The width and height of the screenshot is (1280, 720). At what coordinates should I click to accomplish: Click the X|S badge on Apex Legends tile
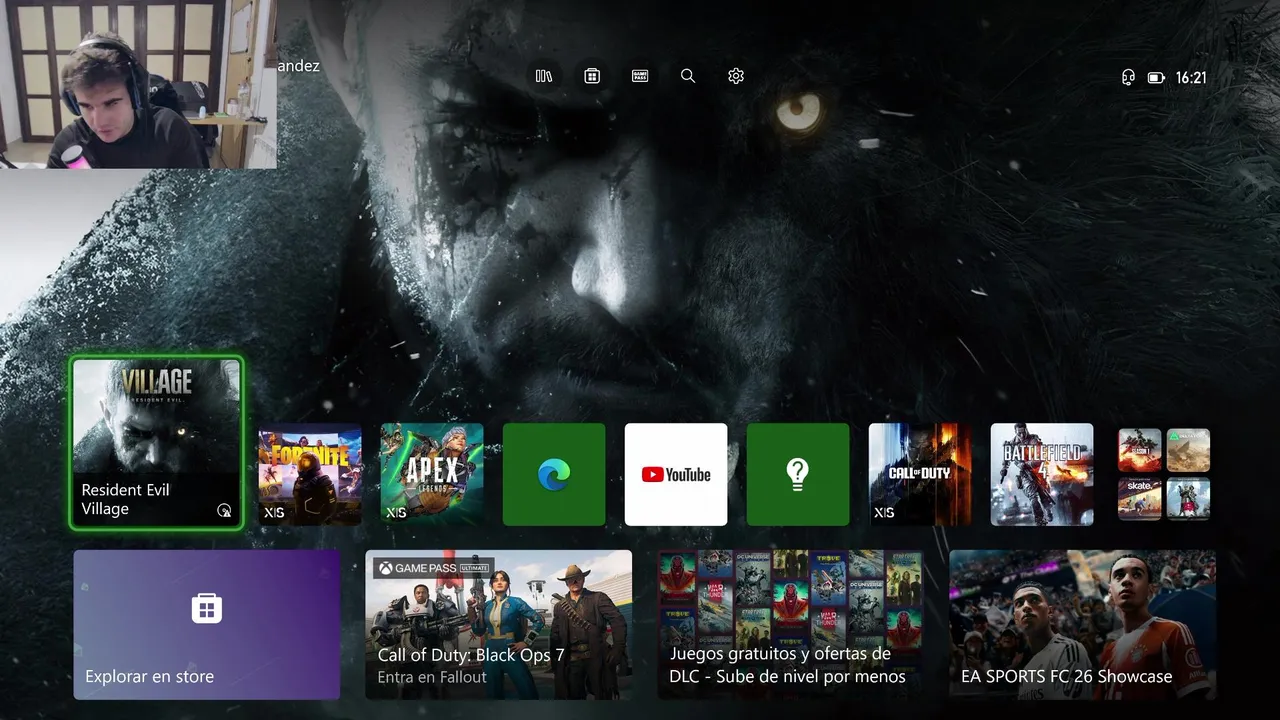[x=396, y=513]
